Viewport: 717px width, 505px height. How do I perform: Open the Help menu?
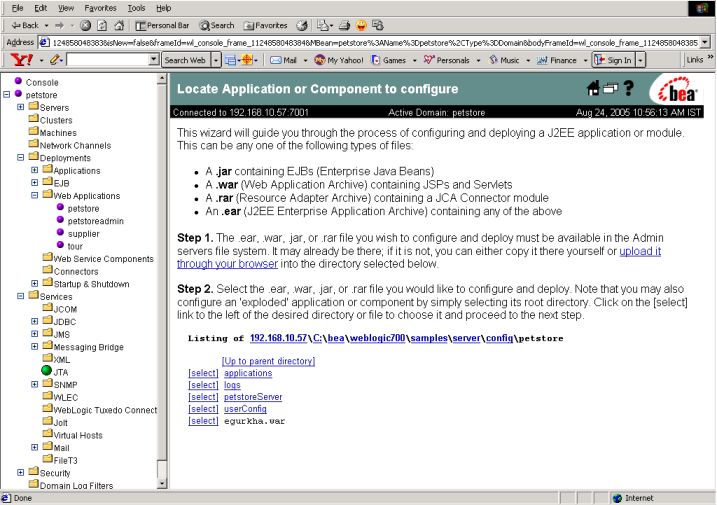pyautogui.click(x=164, y=8)
